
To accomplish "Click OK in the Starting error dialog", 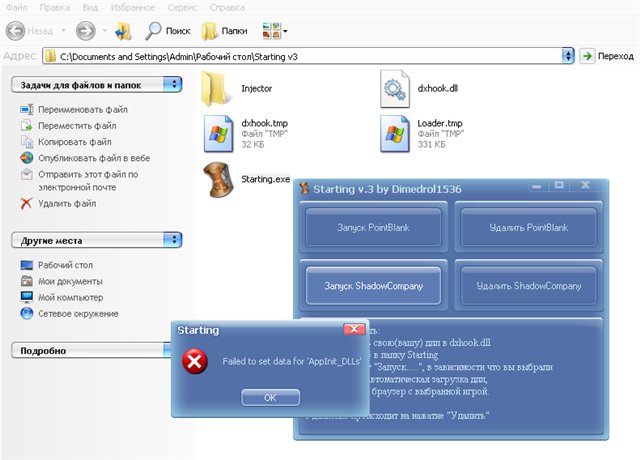I will click(270, 398).
